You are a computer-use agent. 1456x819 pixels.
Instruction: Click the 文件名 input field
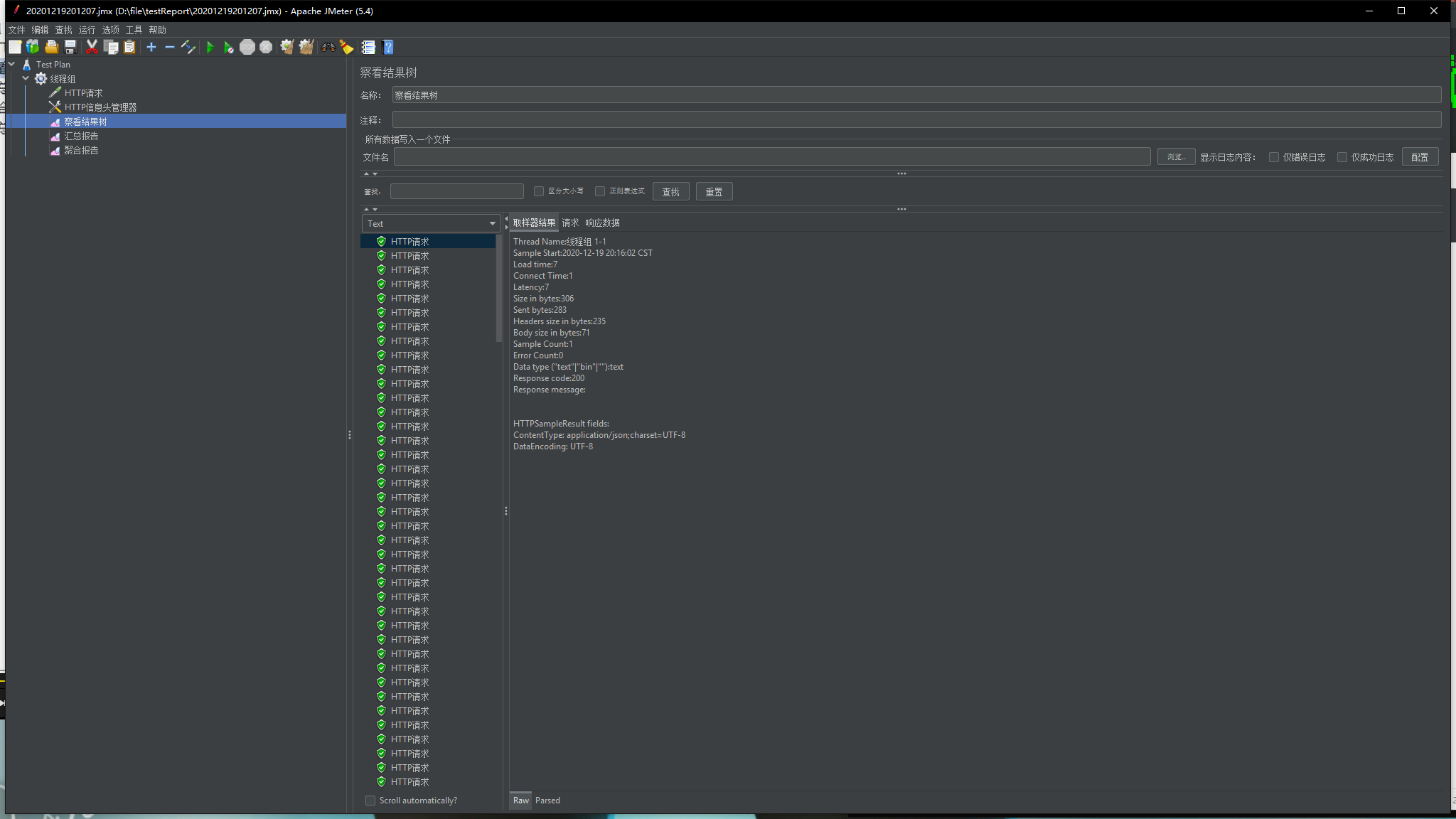(x=772, y=157)
